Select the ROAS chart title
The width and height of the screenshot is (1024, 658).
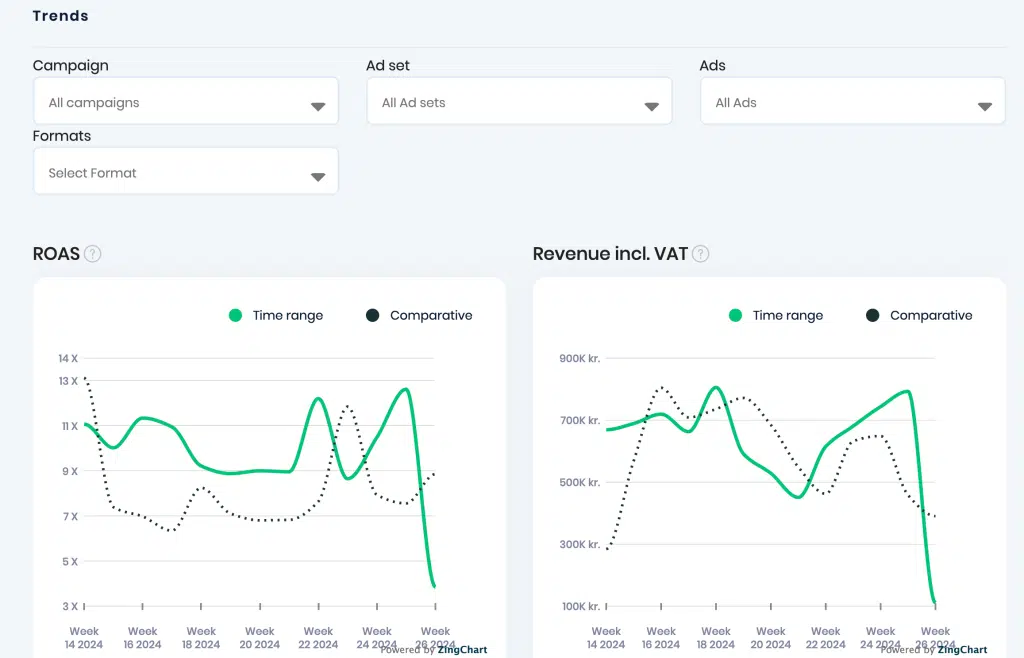click(x=56, y=253)
